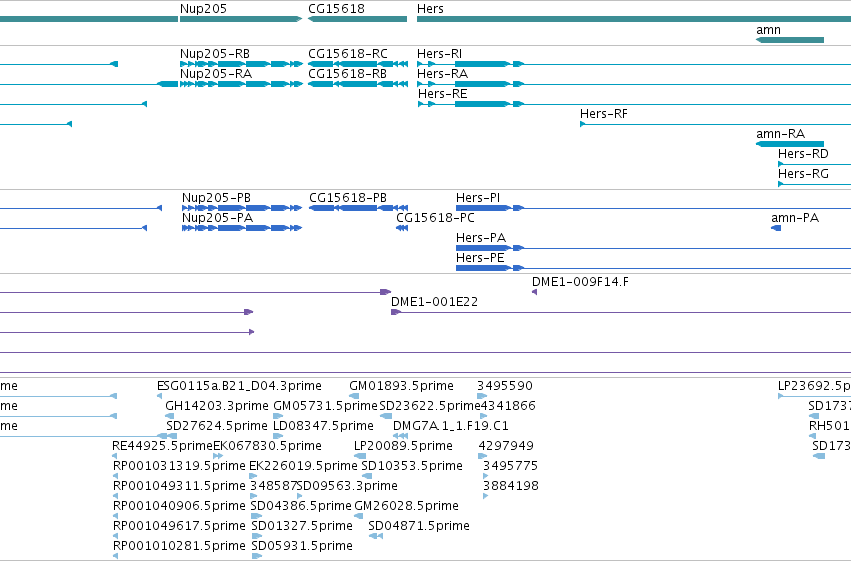The width and height of the screenshot is (851, 561).
Task: Select the SD01327.5prime EST label
Action: 302,527
